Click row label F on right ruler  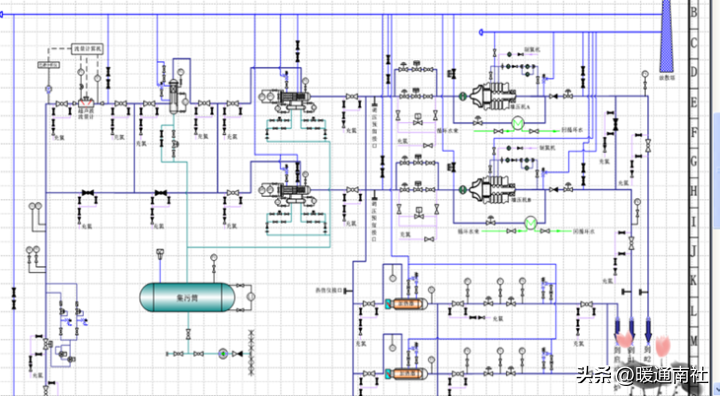[694, 132]
